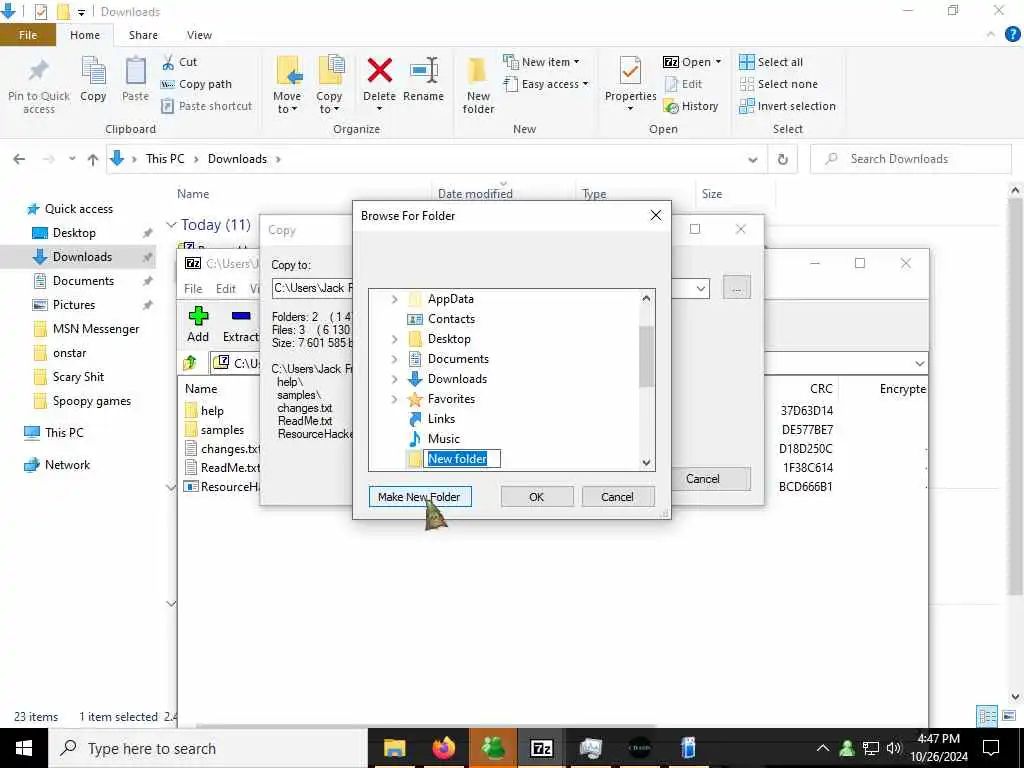The image size is (1024, 768).
Task: Click the Rename icon in Organize
Action: [x=424, y=71]
